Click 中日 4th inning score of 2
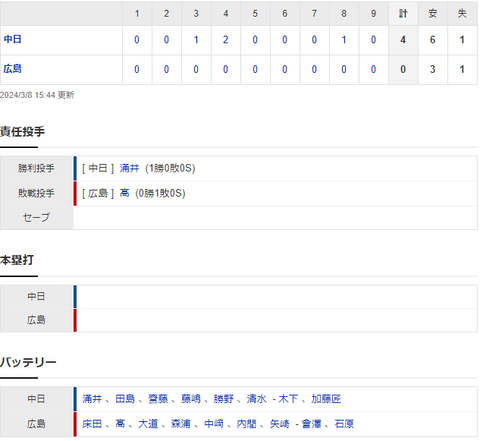Viewport: 480px width, 441px height. [x=226, y=40]
